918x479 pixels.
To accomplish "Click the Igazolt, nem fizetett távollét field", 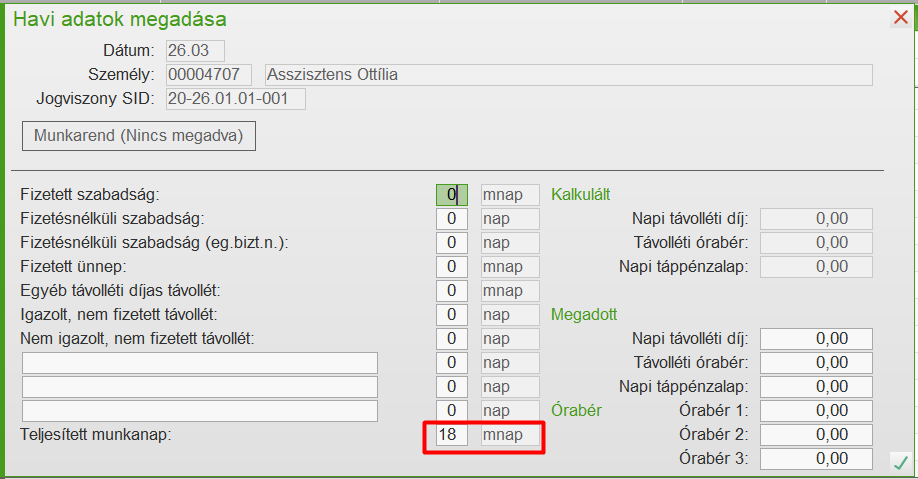I will pyautogui.click(x=452, y=315).
